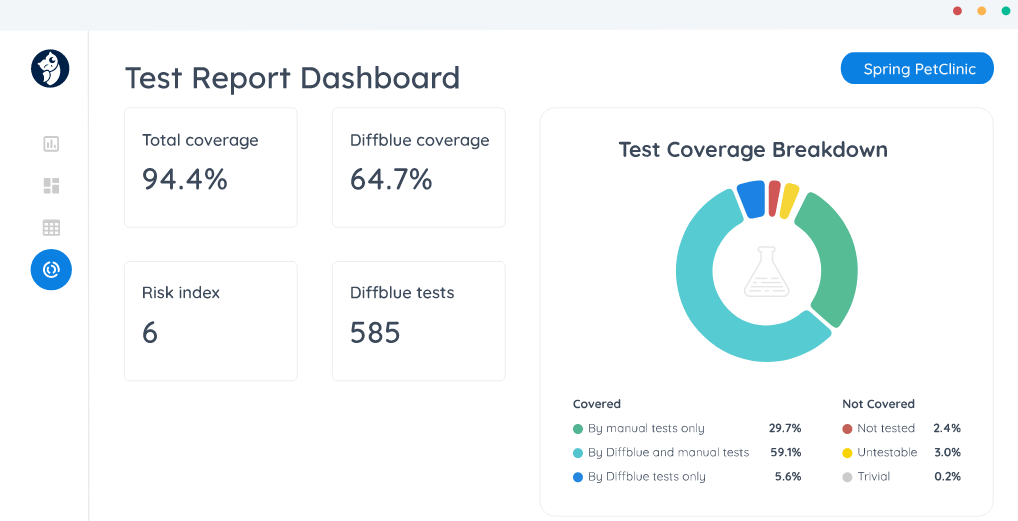Open the table grid sidebar icon
The width and height of the screenshot is (1018, 521).
(x=51, y=228)
